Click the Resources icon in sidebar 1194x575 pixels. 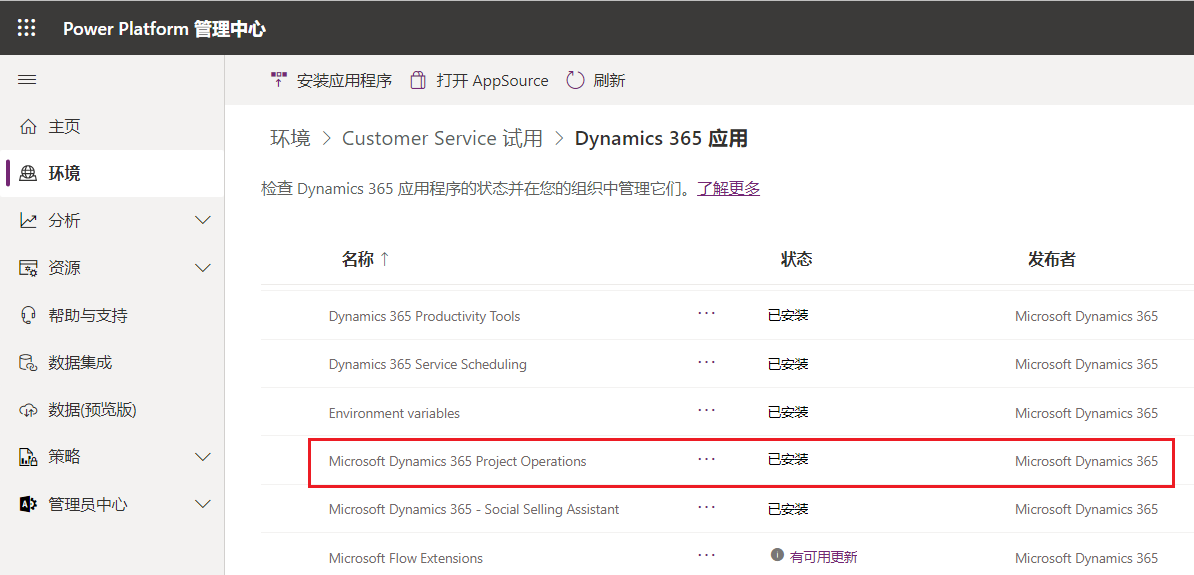click(x=28, y=268)
